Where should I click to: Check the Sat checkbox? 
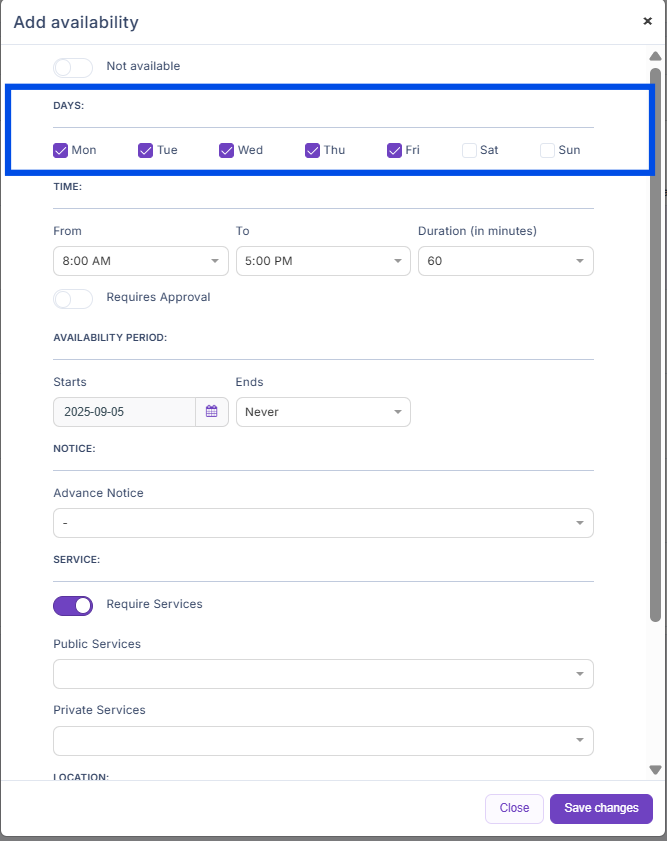point(469,151)
